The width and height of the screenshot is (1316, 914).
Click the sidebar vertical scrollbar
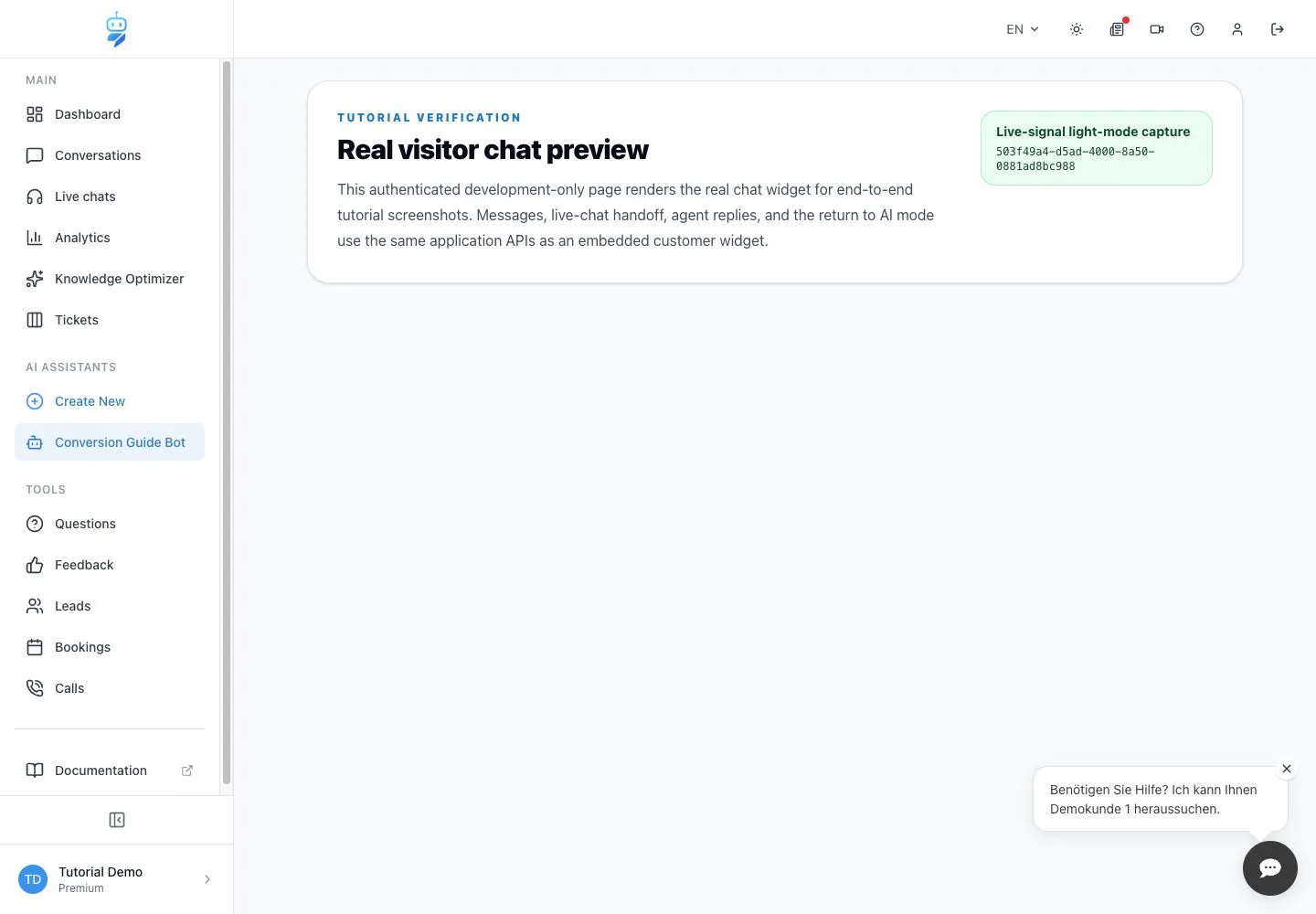coord(227,422)
